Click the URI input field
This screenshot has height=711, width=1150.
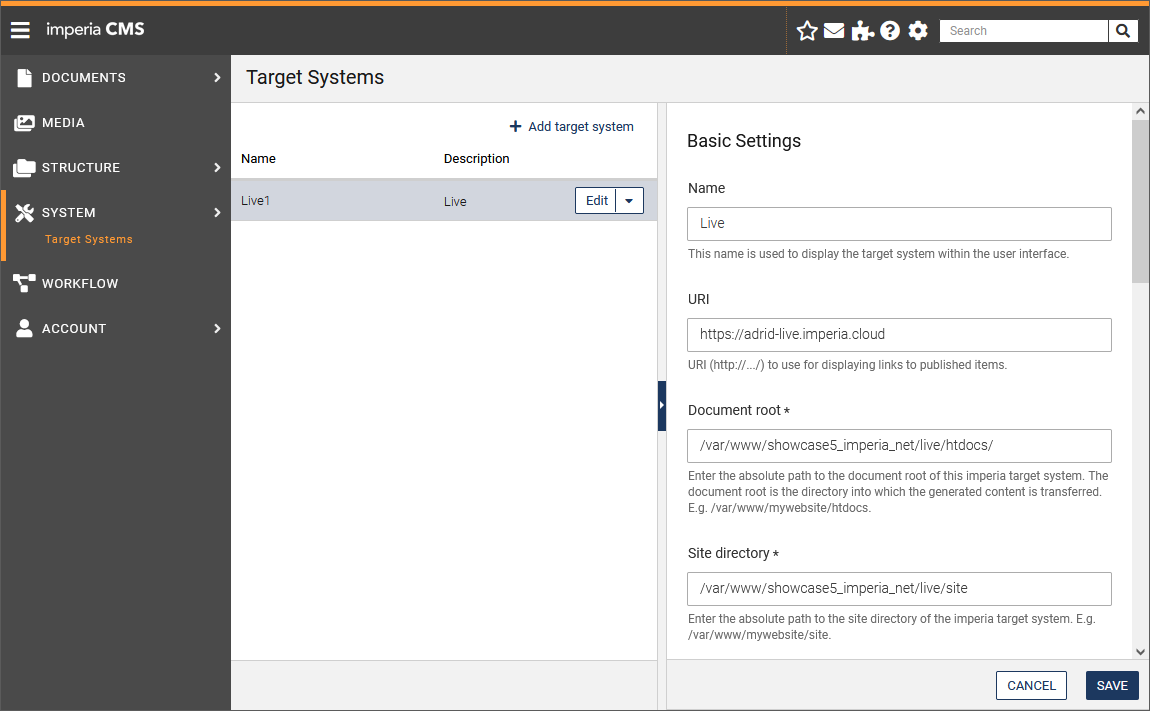tap(899, 335)
